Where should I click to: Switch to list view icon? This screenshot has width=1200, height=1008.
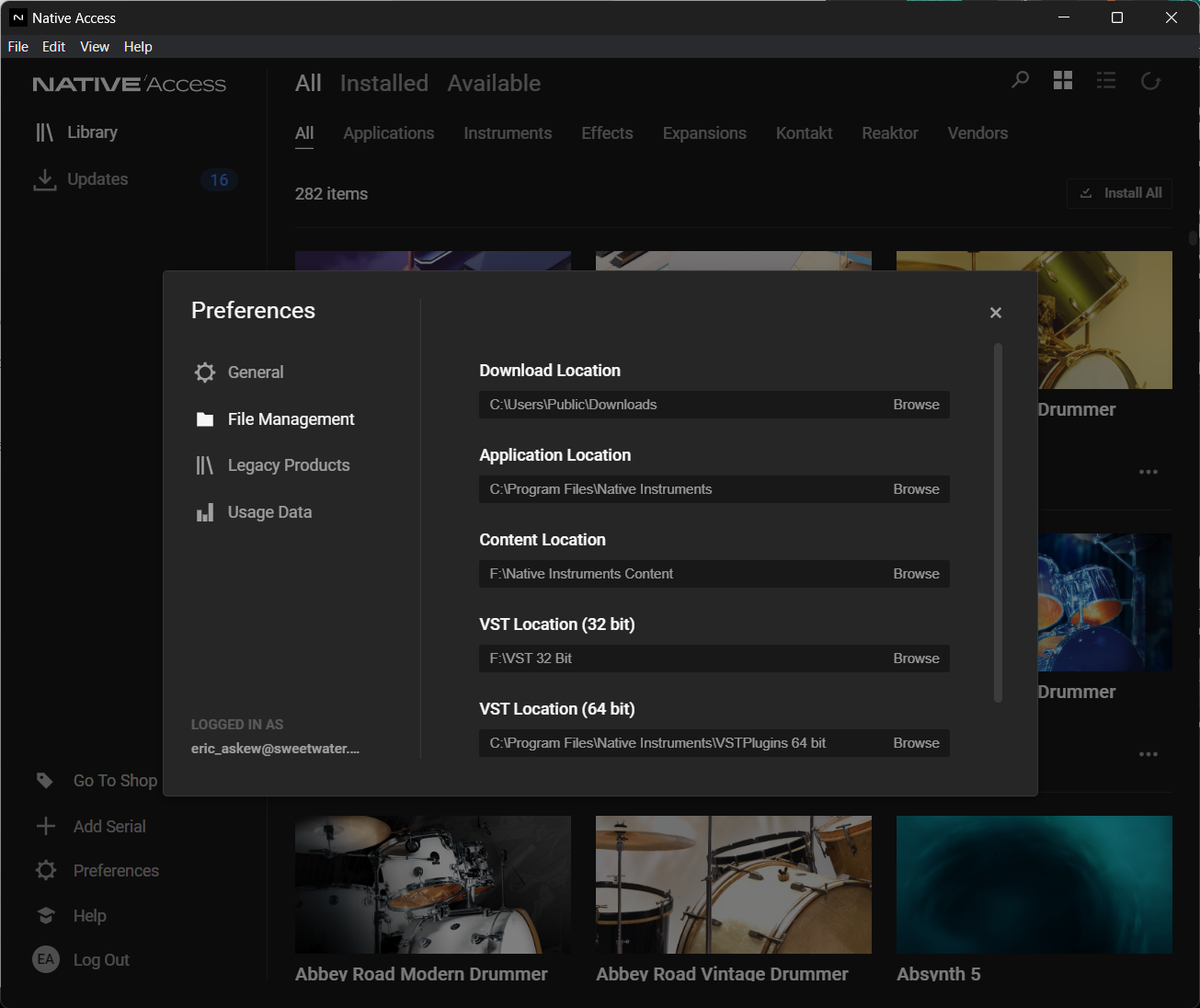coord(1106,81)
